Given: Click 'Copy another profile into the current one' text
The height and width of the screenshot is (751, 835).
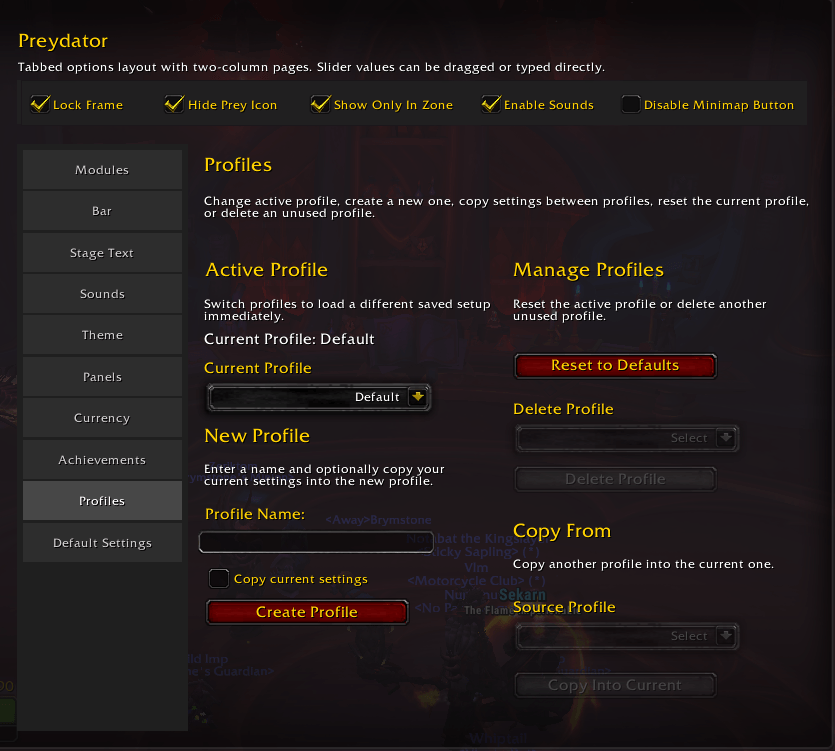Looking at the screenshot, I should [643, 564].
